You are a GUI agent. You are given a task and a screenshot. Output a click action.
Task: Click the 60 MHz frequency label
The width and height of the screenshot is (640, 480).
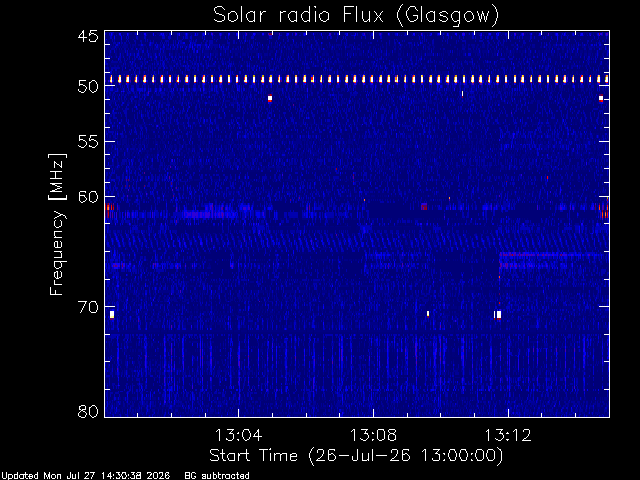pos(88,197)
